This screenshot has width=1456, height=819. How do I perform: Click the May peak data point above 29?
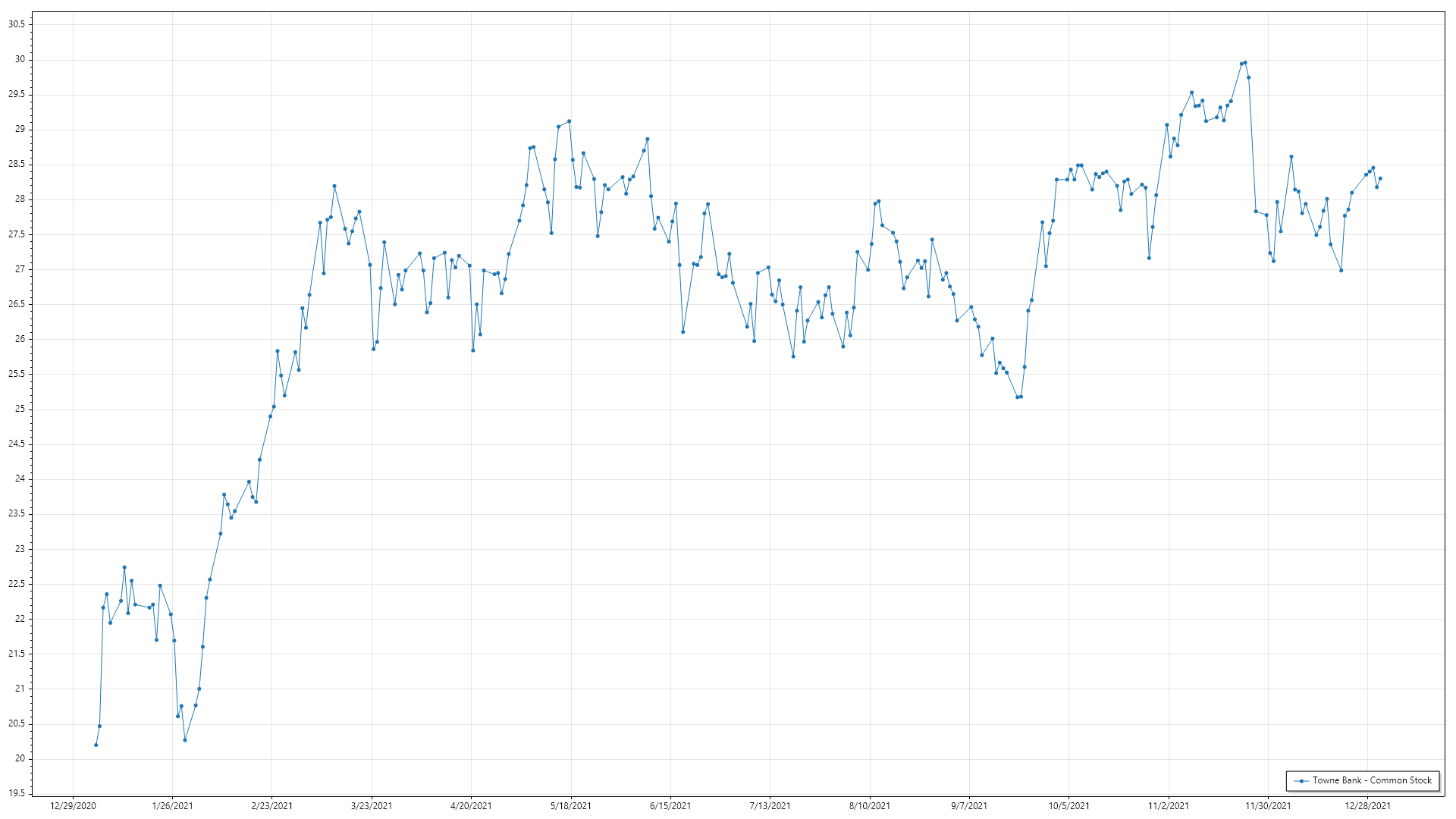(x=570, y=121)
